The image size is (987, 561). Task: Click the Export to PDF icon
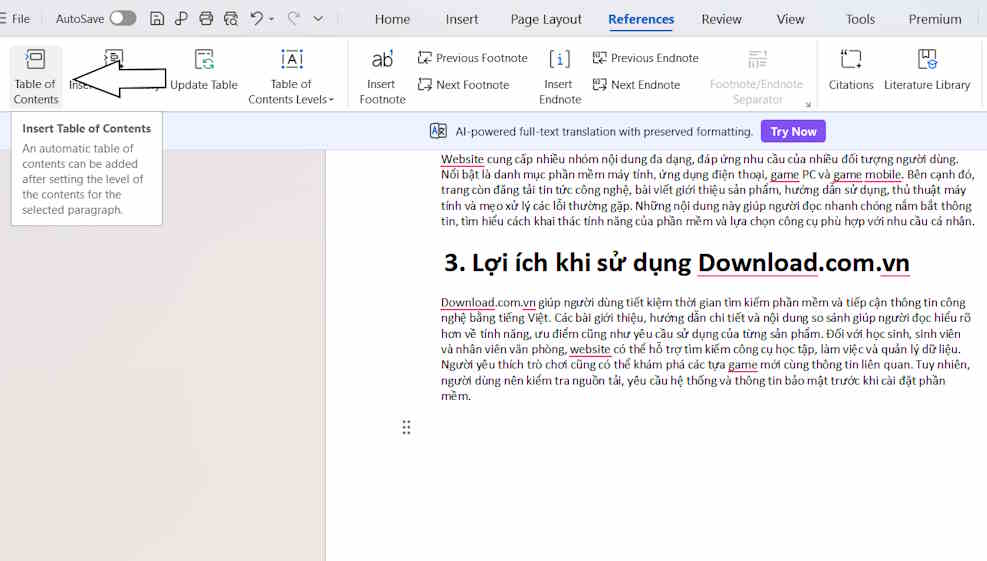coord(181,18)
